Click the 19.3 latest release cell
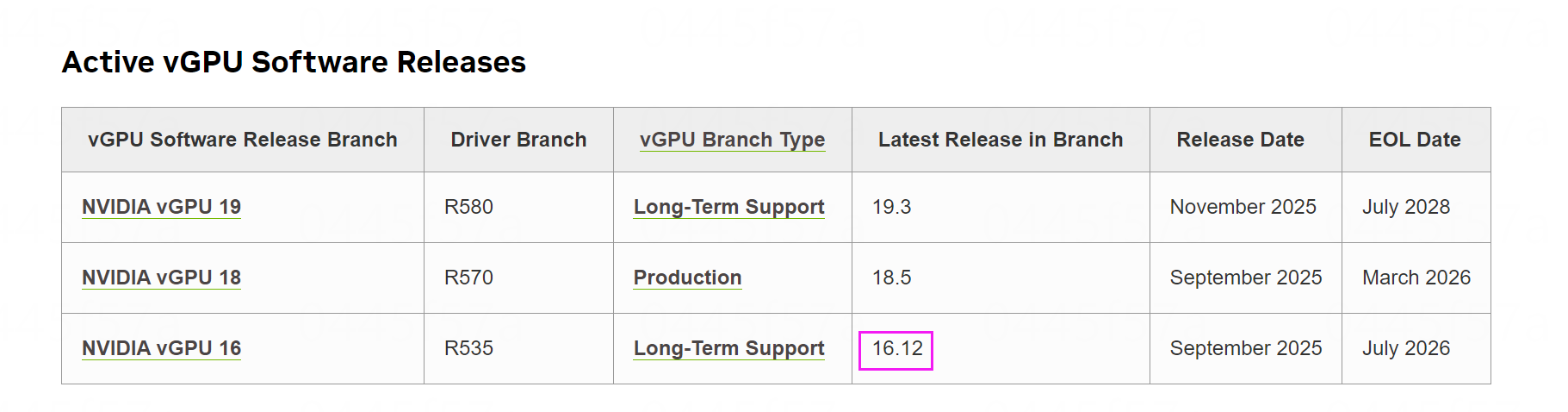Image resolution: width=1568 pixels, height=412 pixels. click(891, 207)
